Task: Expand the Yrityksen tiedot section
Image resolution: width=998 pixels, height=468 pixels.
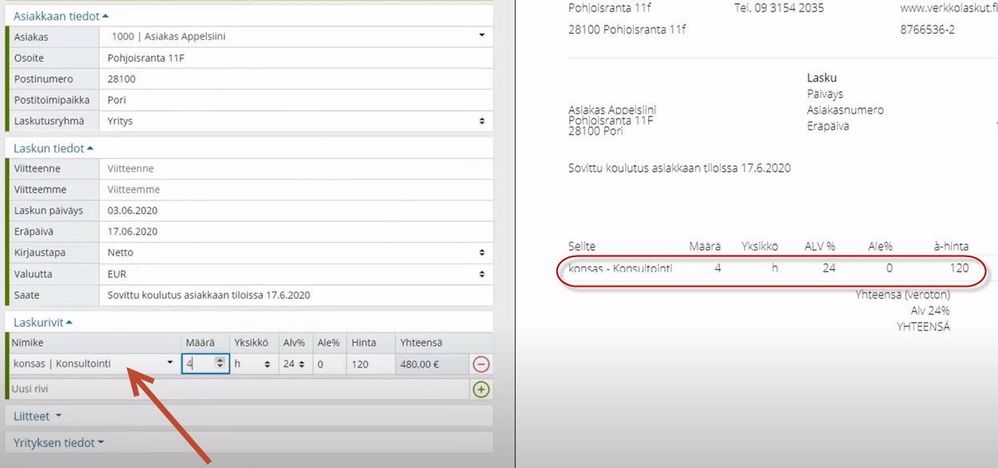Action: 59,443
